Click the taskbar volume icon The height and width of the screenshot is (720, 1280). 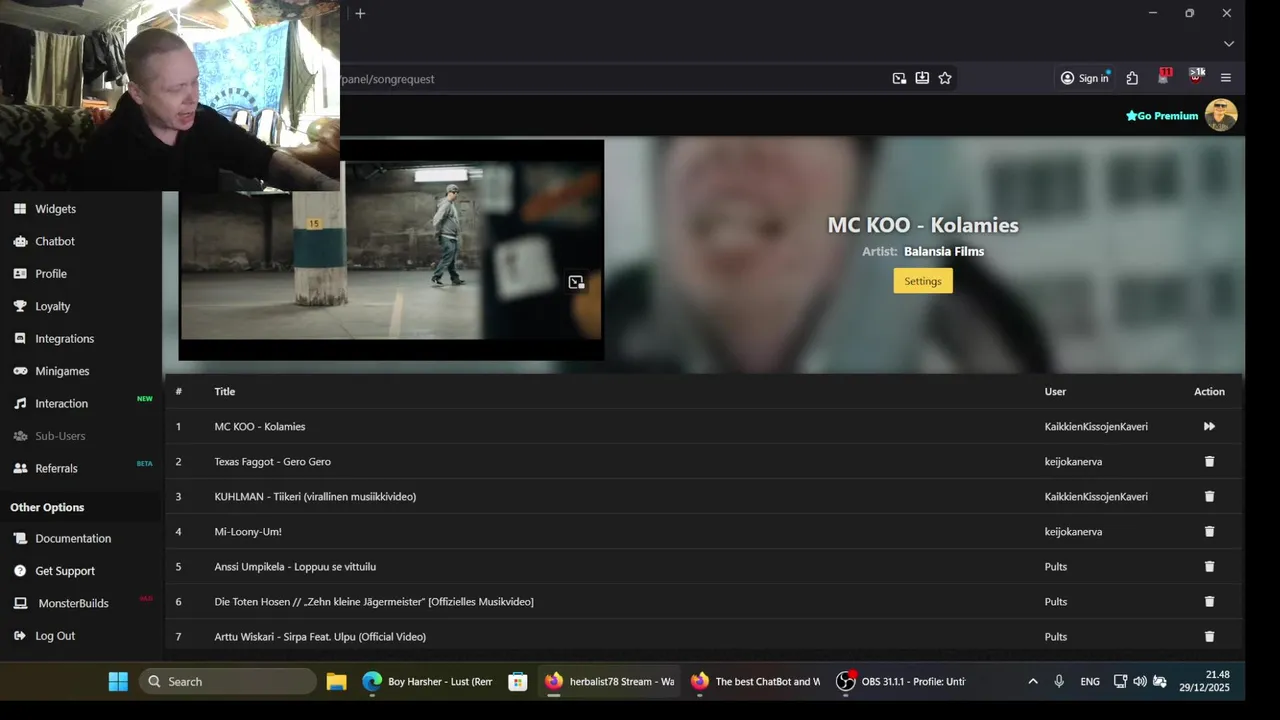pos(1140,682)
